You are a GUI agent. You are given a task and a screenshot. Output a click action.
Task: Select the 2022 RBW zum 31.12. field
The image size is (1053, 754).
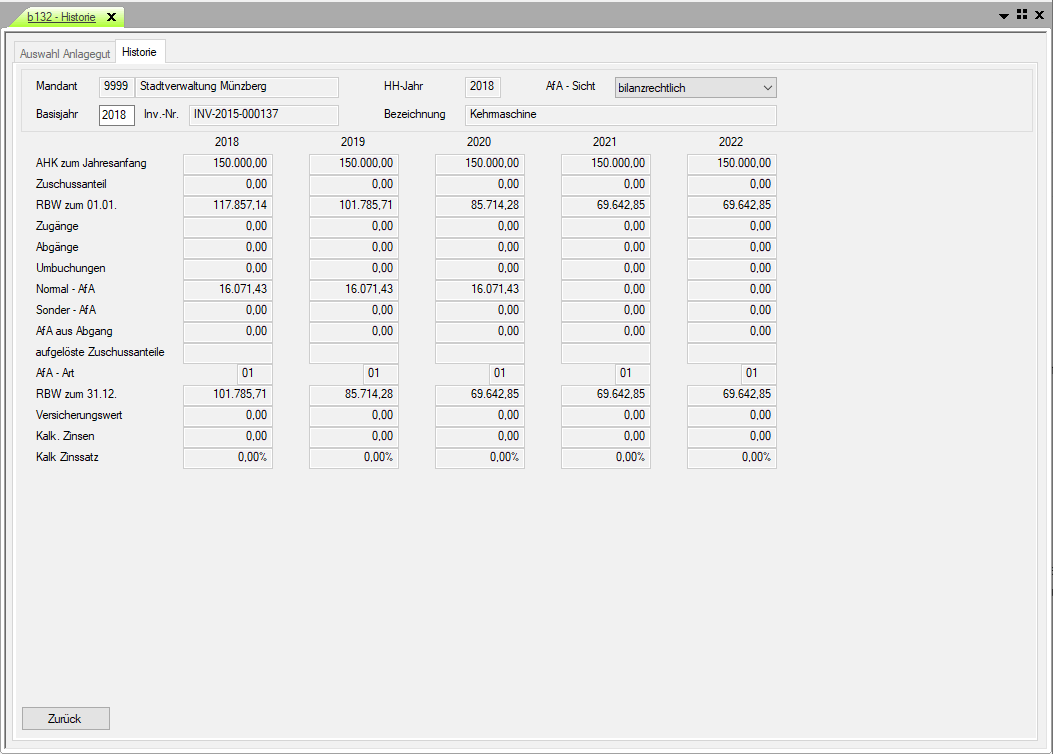[x=732, y=394]
